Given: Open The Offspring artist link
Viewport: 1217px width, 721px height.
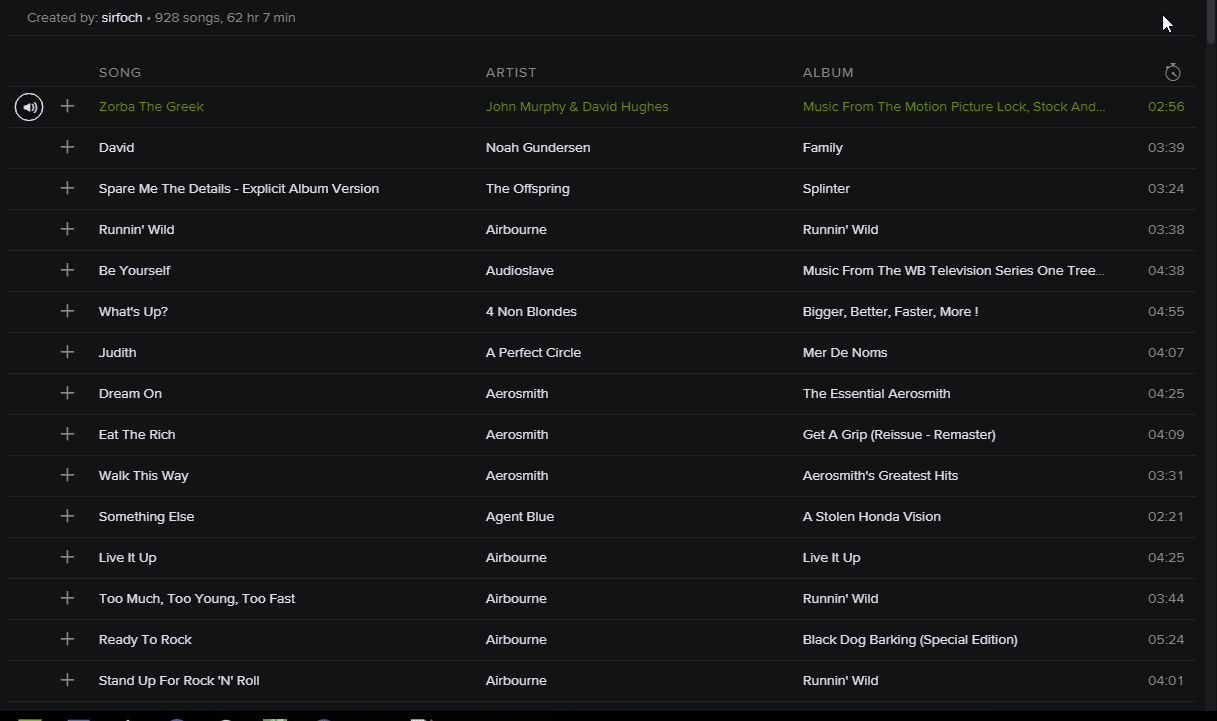Looking at the screenshot, I should coord(528,188).
